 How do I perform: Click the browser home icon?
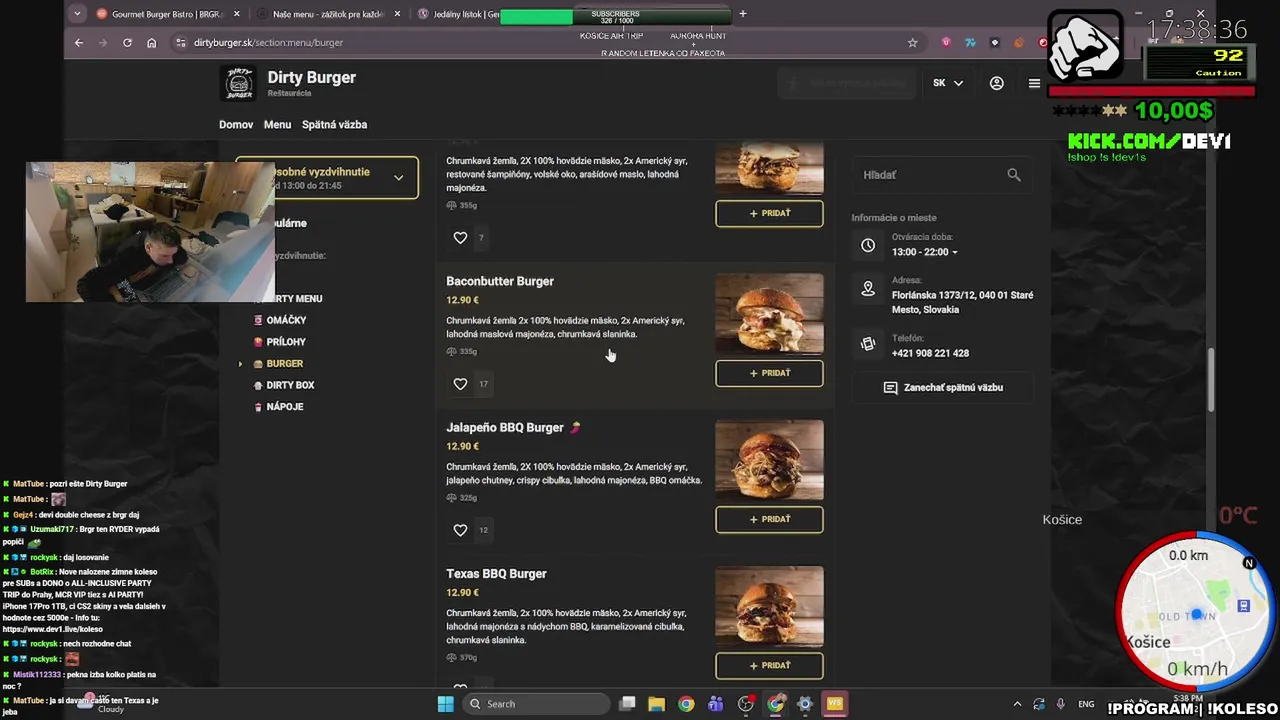(x=151, y=42)
